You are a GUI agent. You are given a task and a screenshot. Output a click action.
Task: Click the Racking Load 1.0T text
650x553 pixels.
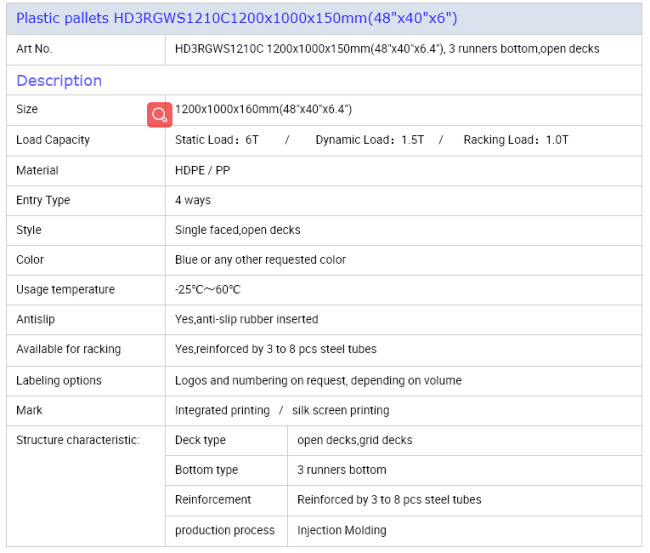tap(515, 140)
